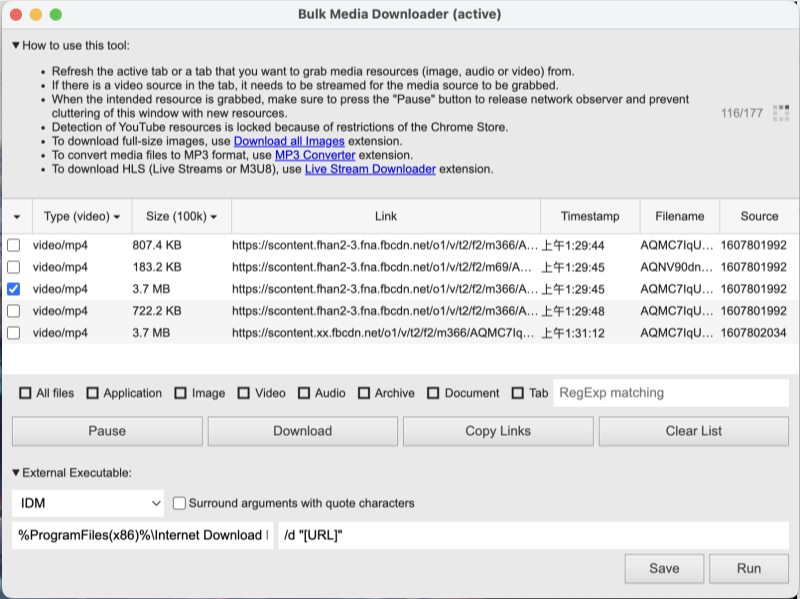Open the Type (video) filter dropdown
This screenshot has width=800, height=599.
[x=82, y=217]
